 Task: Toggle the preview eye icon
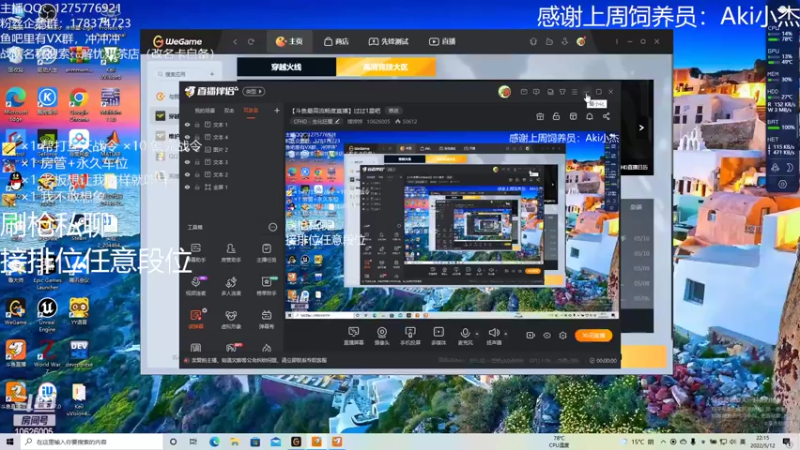point(547,335)
